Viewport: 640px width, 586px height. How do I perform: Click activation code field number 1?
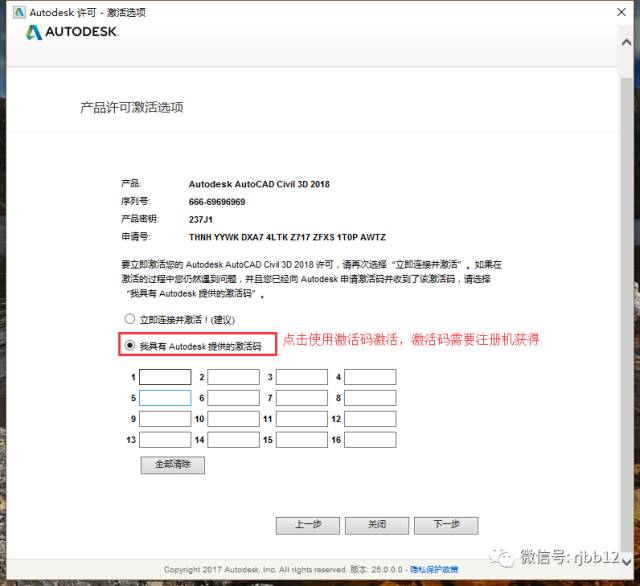tap(165, 377)
